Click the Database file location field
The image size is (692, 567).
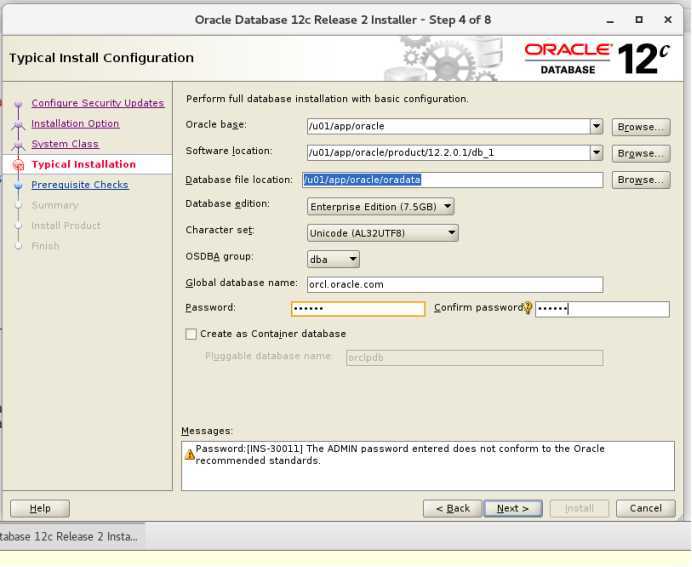[x=453, y=180]
